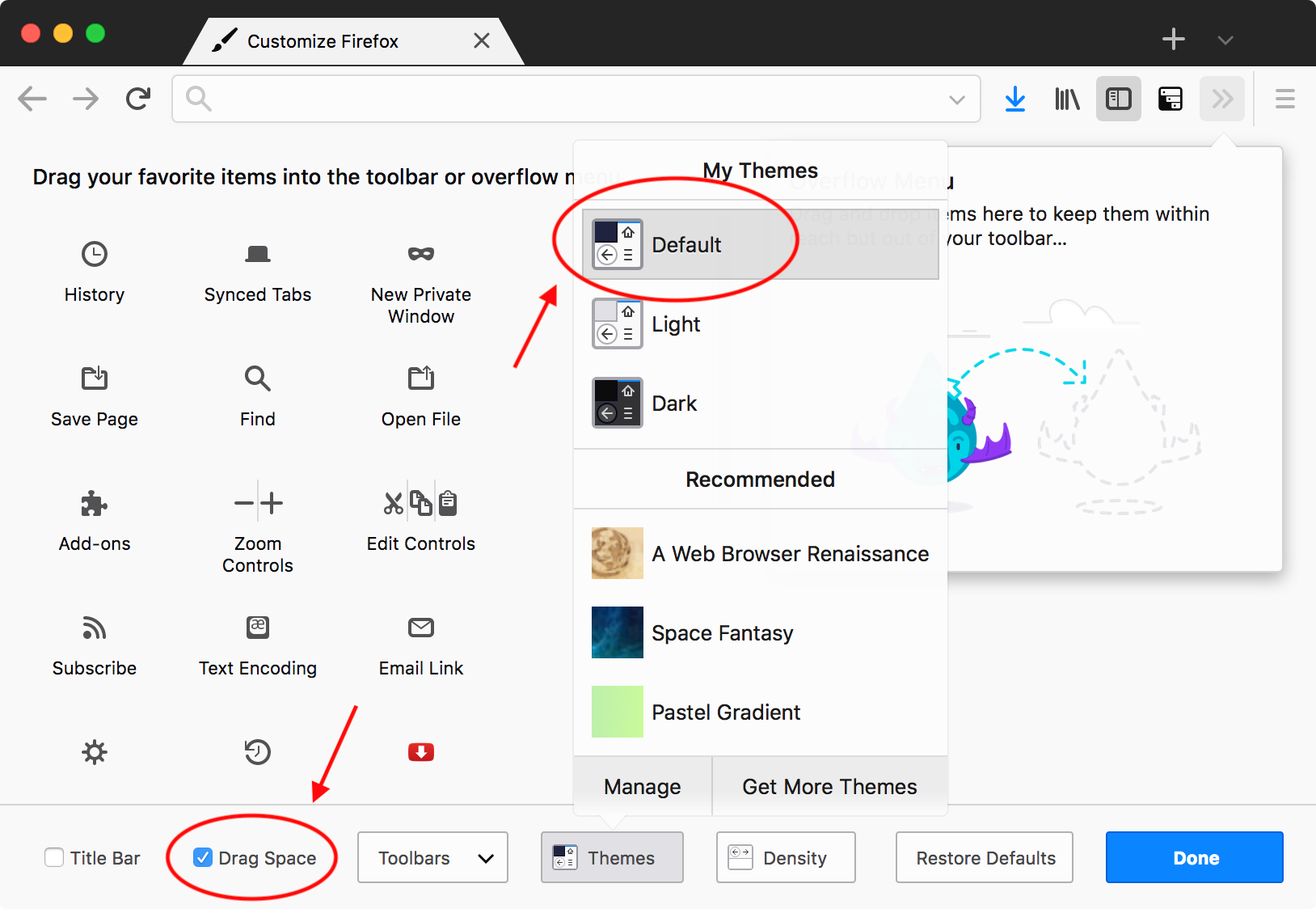Select the red Pocket download icon
This screenshot has width=1316, height=909.
pyautogui.click(x=421, y=752)
